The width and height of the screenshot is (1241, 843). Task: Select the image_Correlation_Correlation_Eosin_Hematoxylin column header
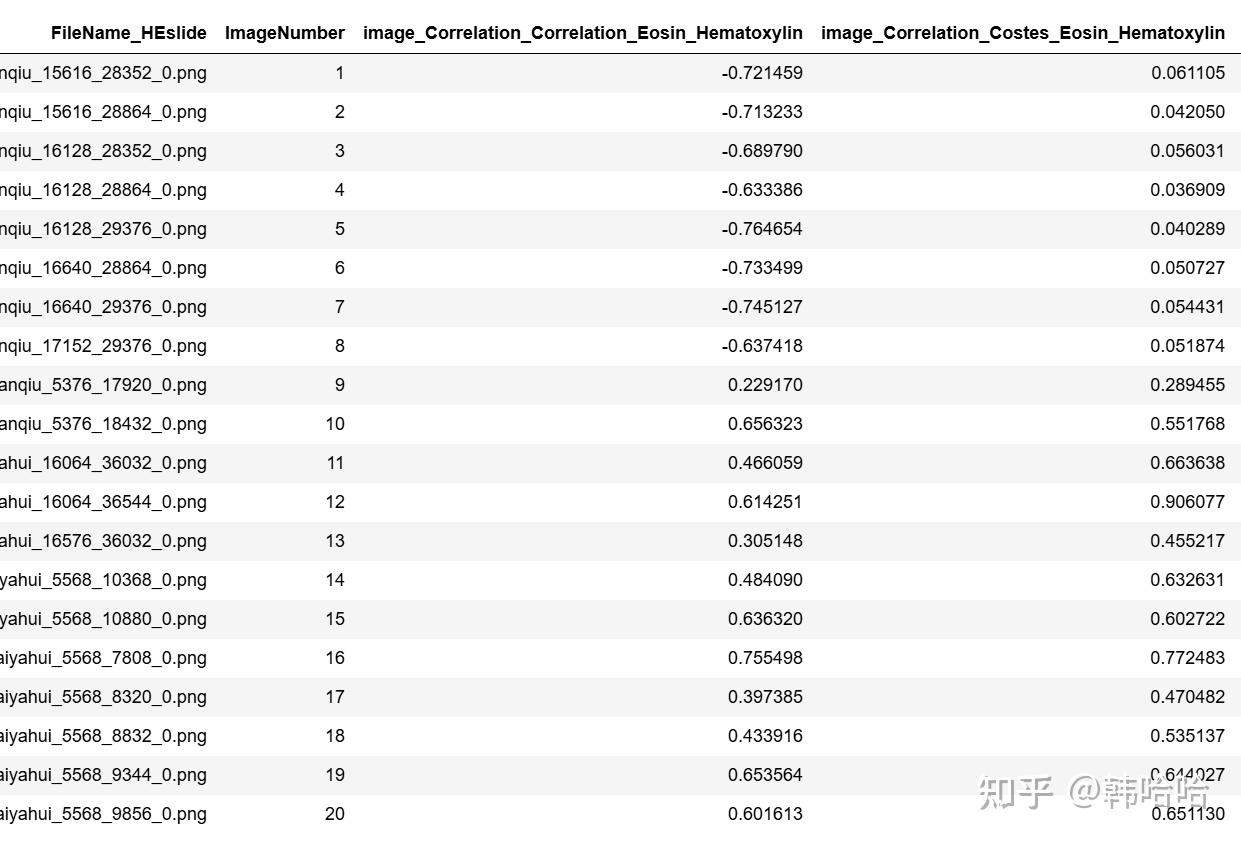click(x=583, y=33)
